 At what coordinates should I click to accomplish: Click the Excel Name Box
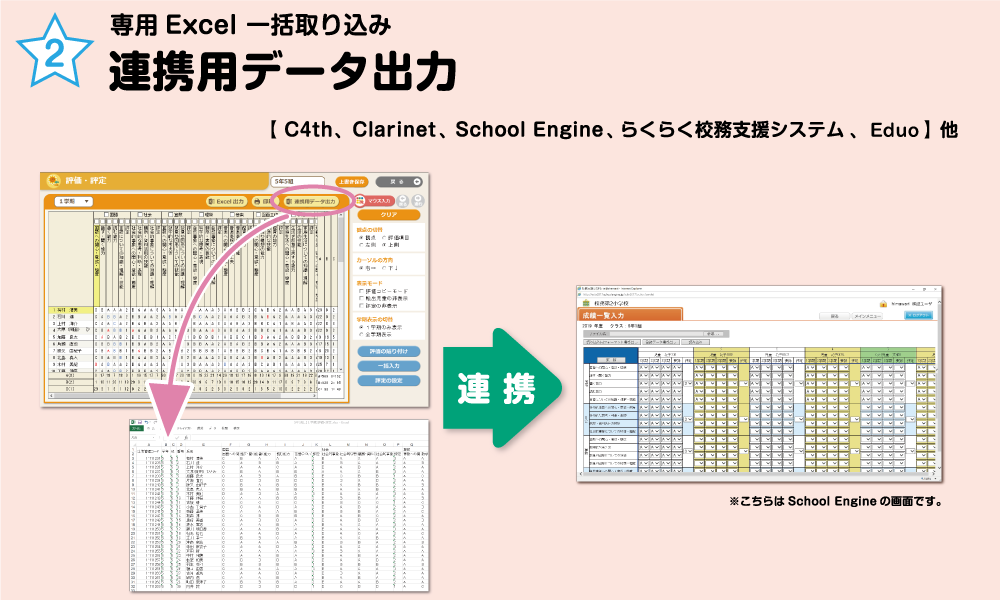(x=143, y=438)
